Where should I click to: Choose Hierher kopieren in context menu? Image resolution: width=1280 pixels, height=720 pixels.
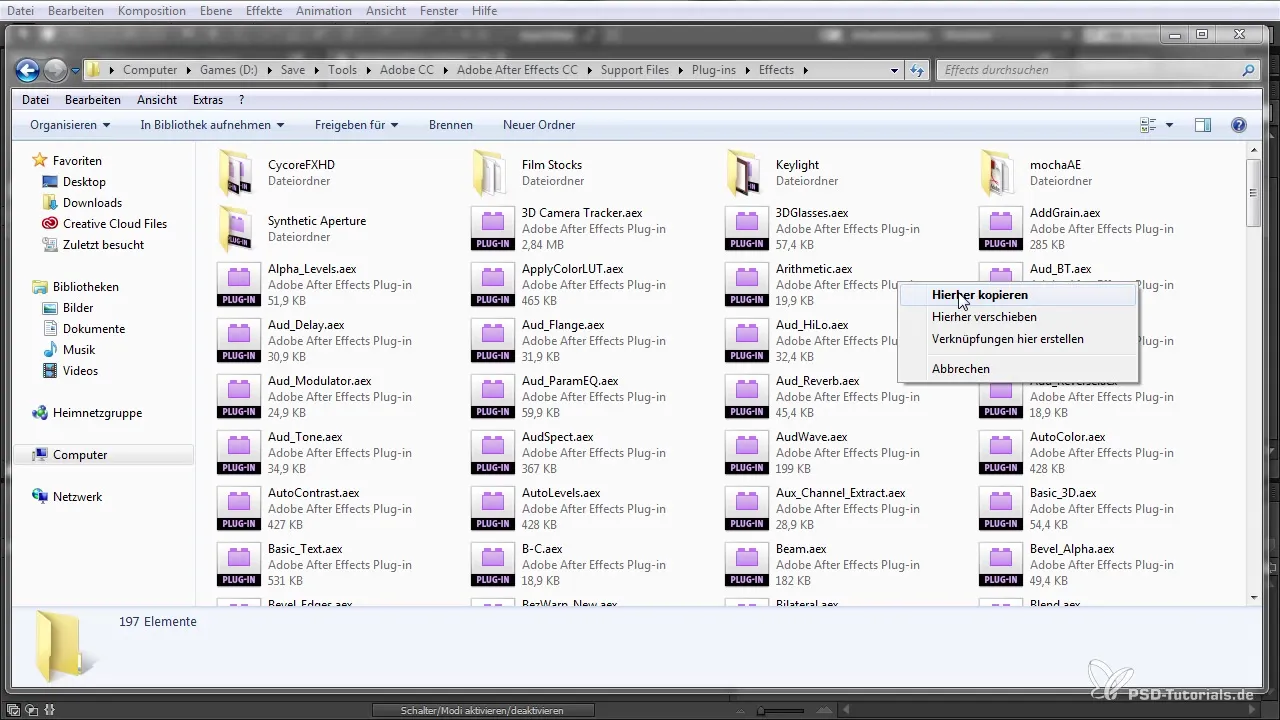click(x=1017, y=295)
